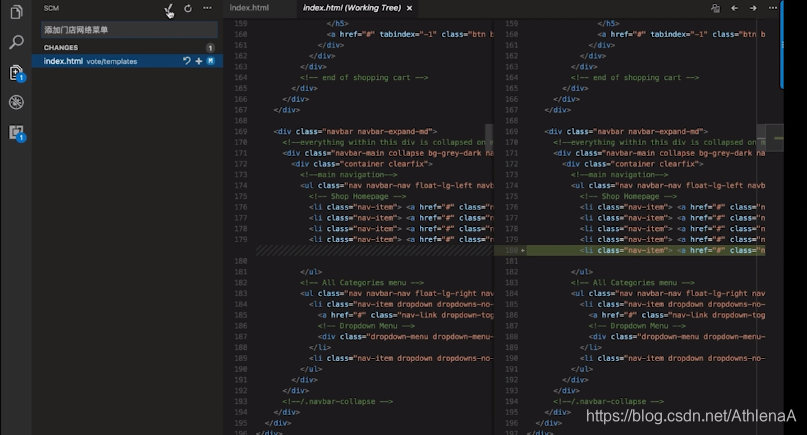Open the Extensions view in activity bar

click(16, 133)
